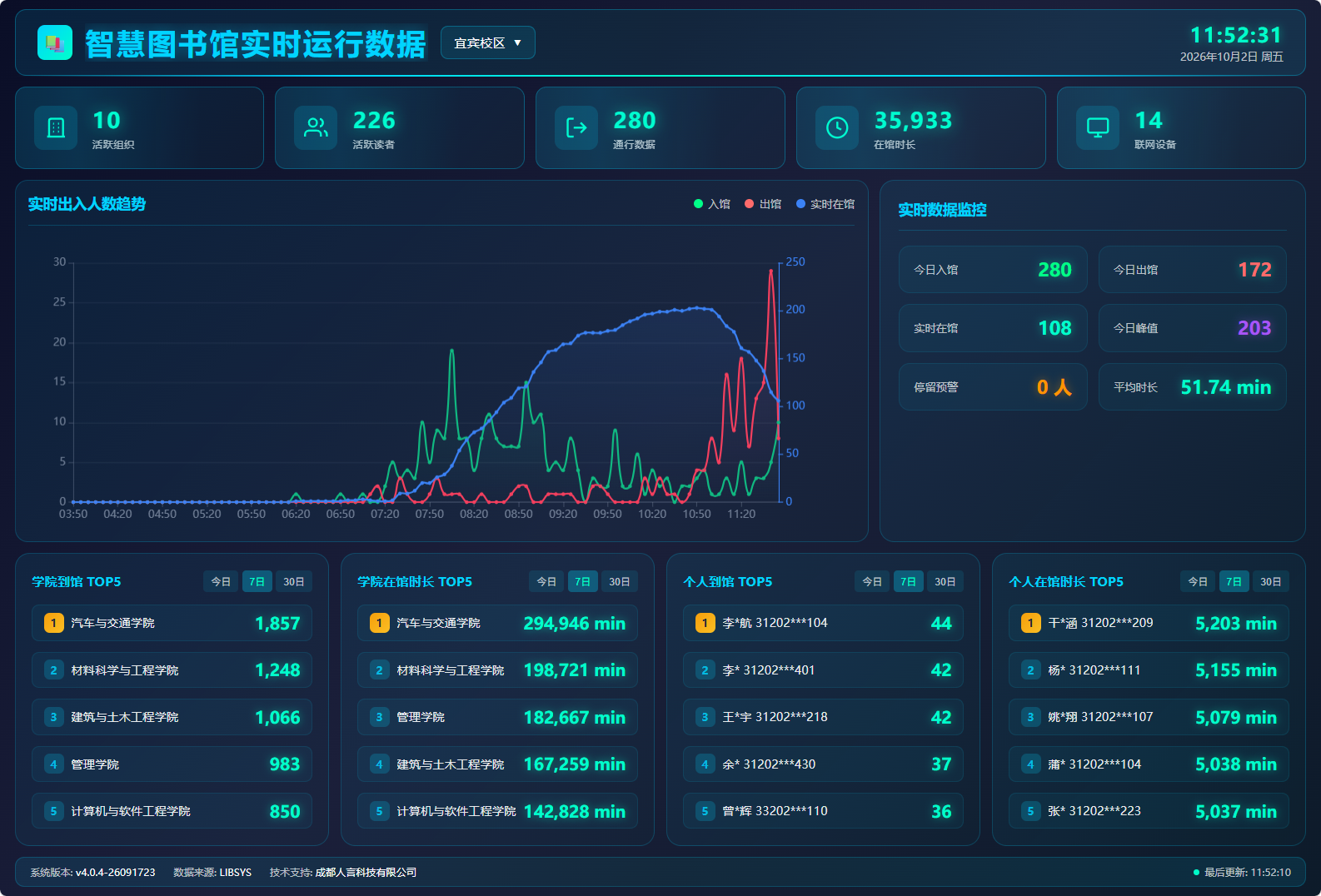Select 30日 tab in 个人到馆 TOP5
This screenshot has width=1321, height=896.
pos(945,581)
